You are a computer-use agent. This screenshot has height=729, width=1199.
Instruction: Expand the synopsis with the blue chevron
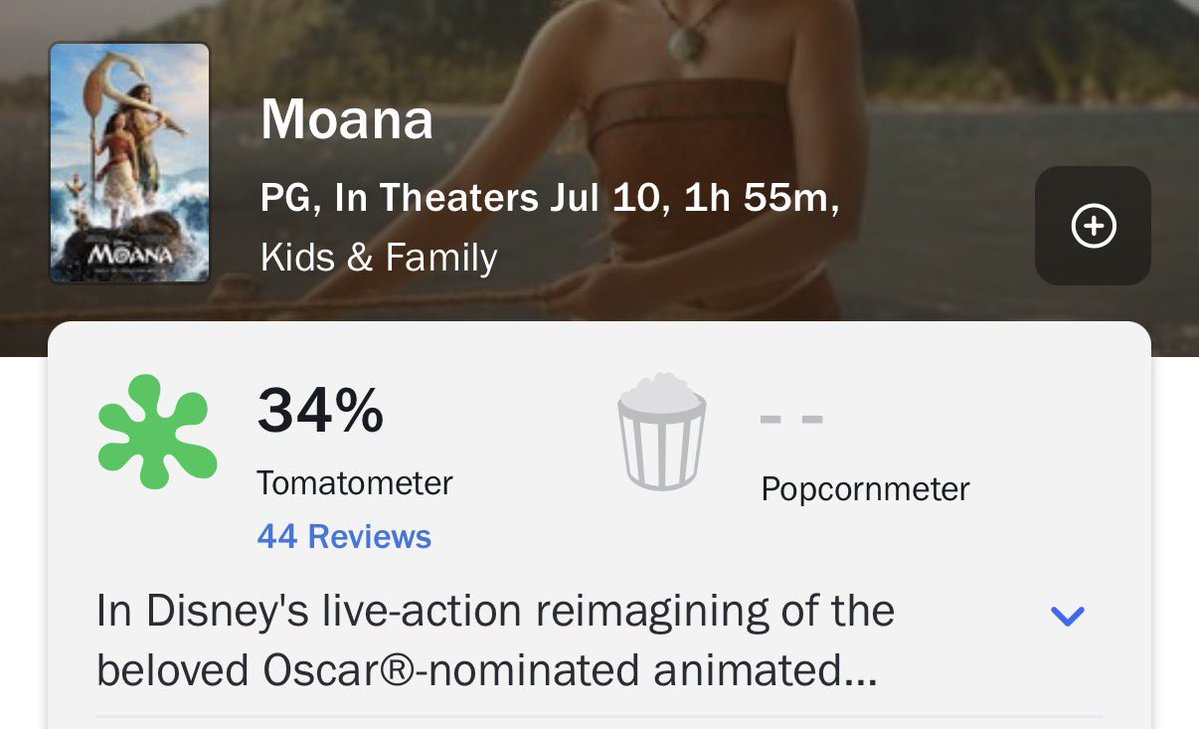1067,616
